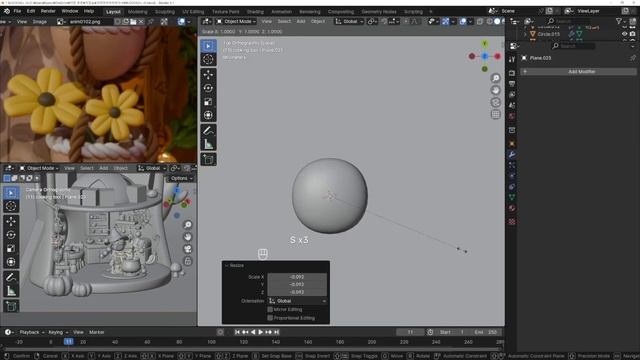Hide Circle.015 with eye icon
Viewport: 640px width, 360px height.
tap(624, 34)
